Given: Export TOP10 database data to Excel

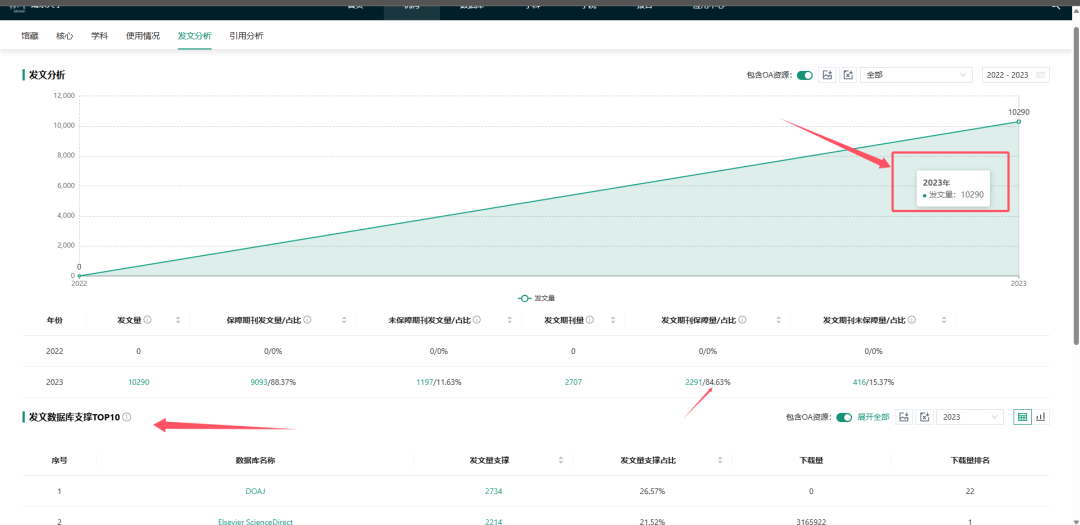Looking at the screenshot, I should 924,417.
